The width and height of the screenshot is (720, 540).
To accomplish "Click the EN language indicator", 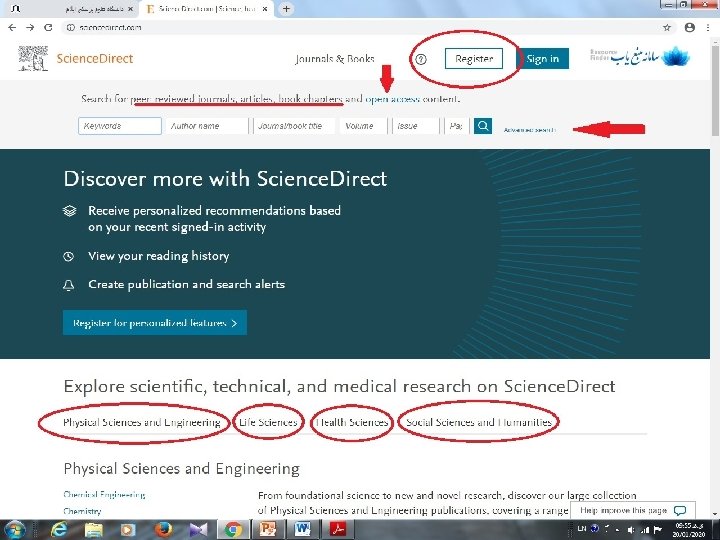I will pyautogui.click(x=582, y=529).
